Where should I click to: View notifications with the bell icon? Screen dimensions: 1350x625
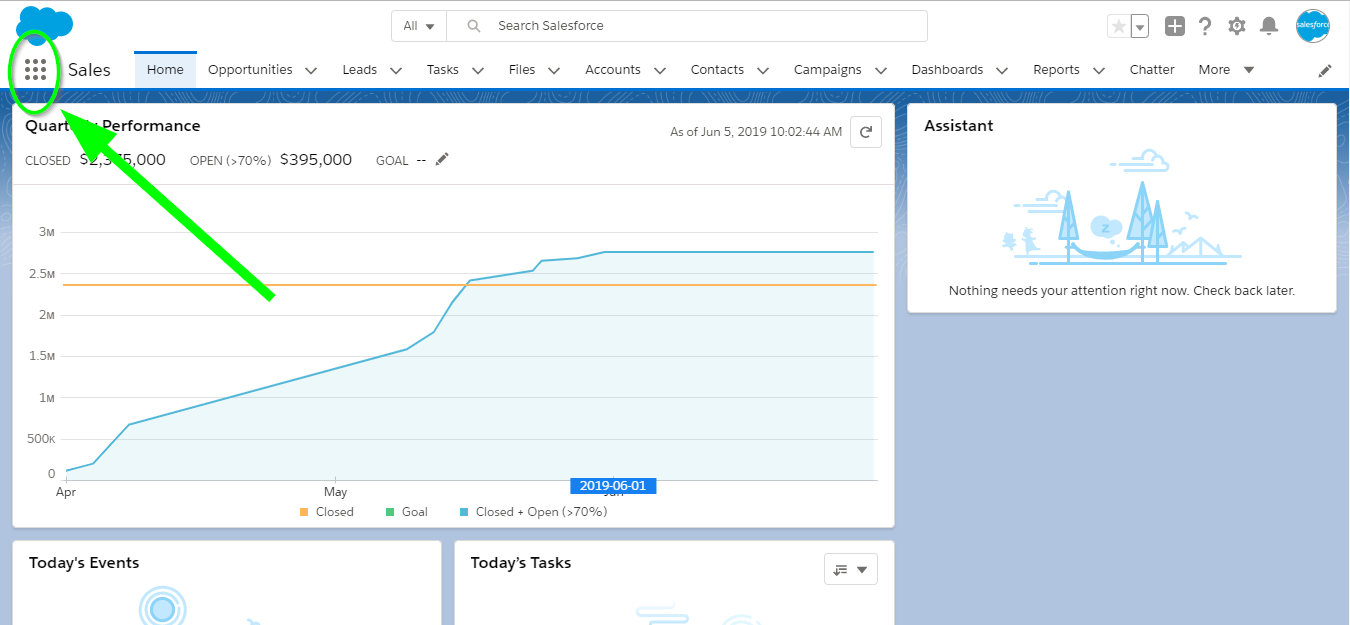point(1269,26)
